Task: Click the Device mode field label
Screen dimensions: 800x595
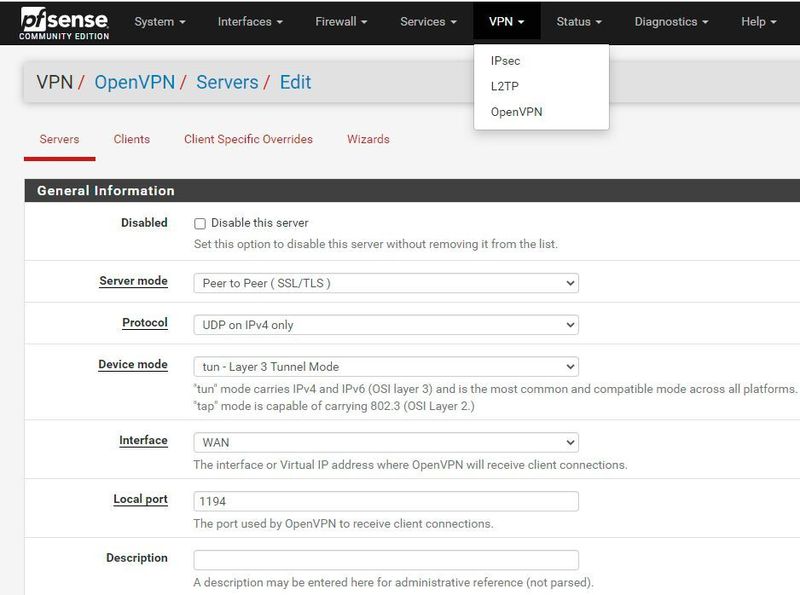Action: (x=133, y=364)
